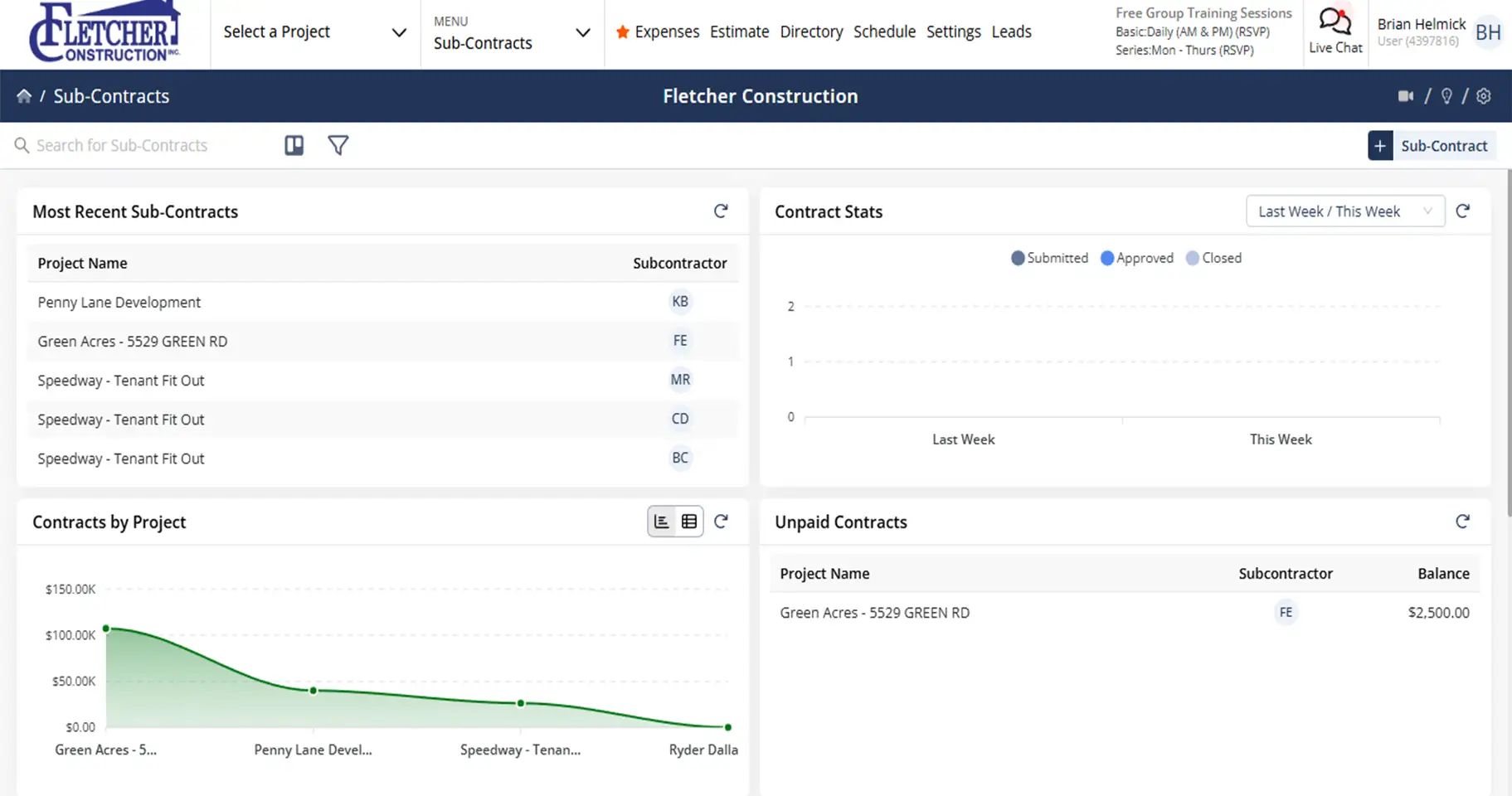The width and height of the screenshot is (1512, 796).
Task: Open Free Group Training Sessions link
Action: point(1203,13)
